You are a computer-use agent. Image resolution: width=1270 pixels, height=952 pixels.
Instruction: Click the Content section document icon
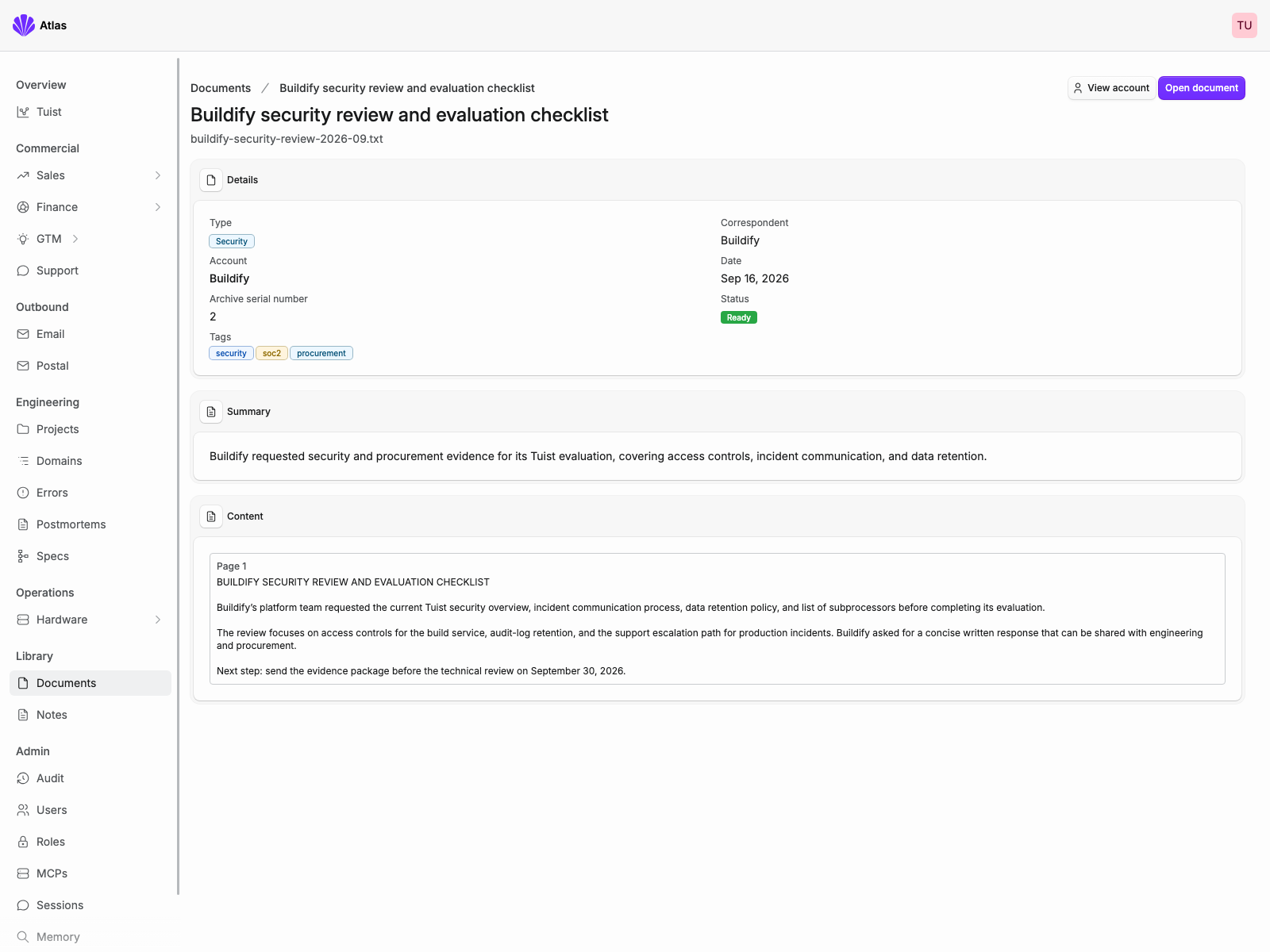211,516
